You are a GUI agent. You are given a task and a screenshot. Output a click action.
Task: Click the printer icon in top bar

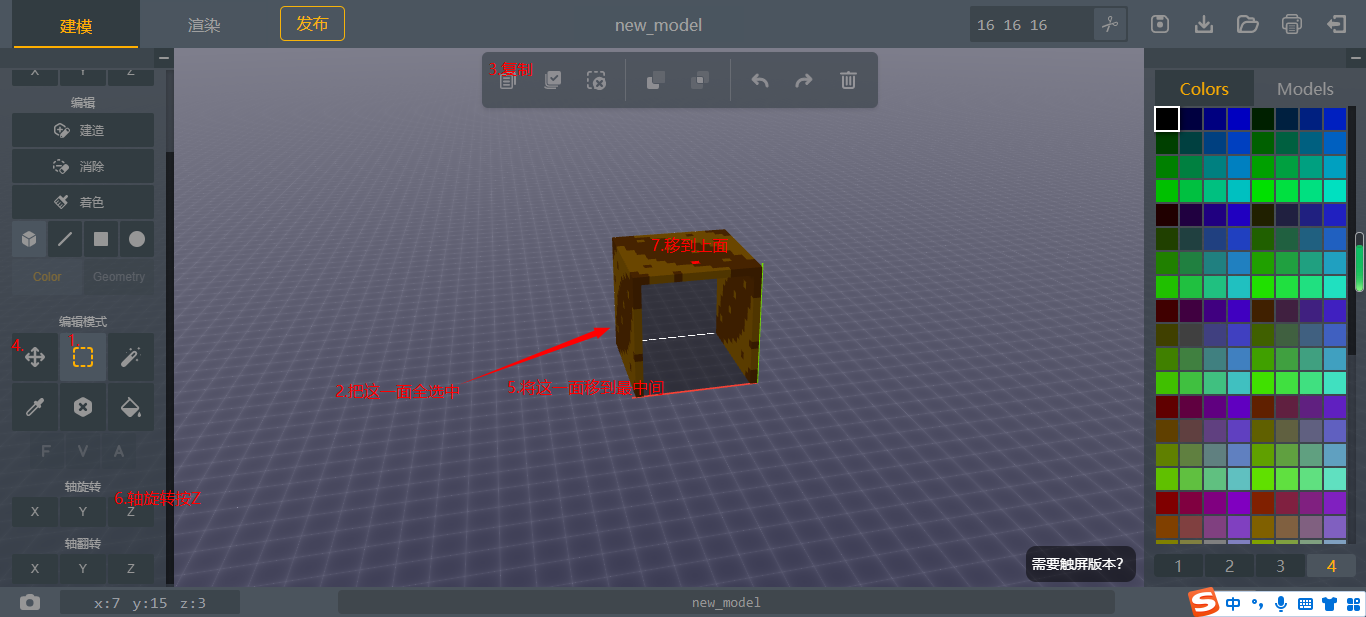(x=1292, y=24)
